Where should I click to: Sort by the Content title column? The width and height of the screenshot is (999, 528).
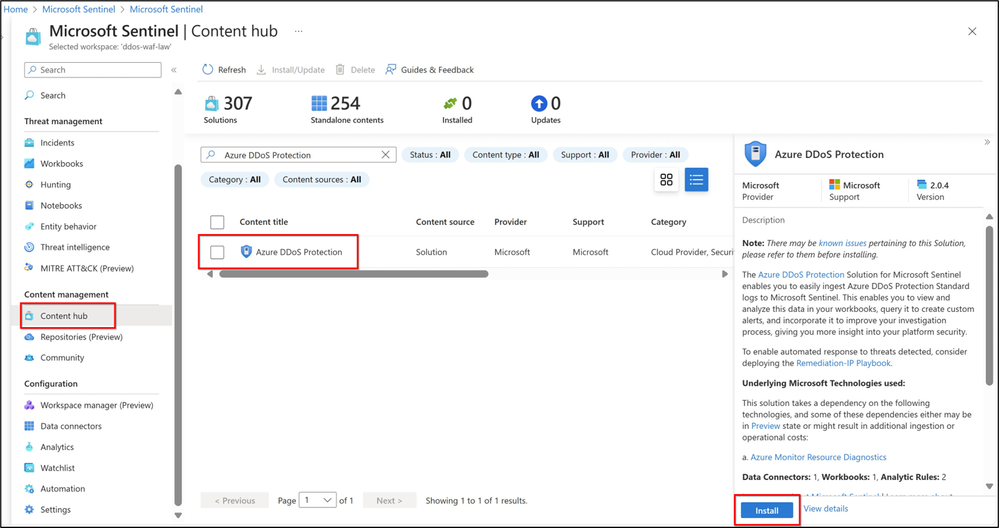(264, 222)
